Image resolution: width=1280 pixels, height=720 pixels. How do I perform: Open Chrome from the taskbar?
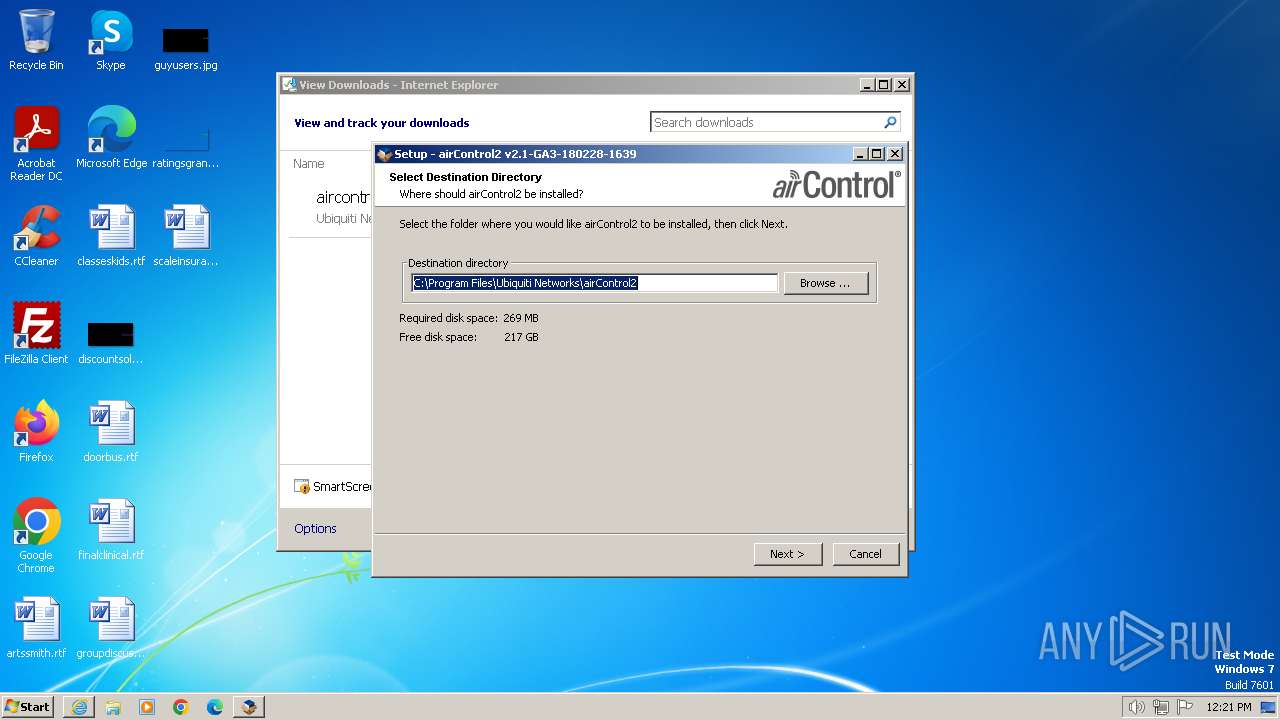(x=181, y=707)
